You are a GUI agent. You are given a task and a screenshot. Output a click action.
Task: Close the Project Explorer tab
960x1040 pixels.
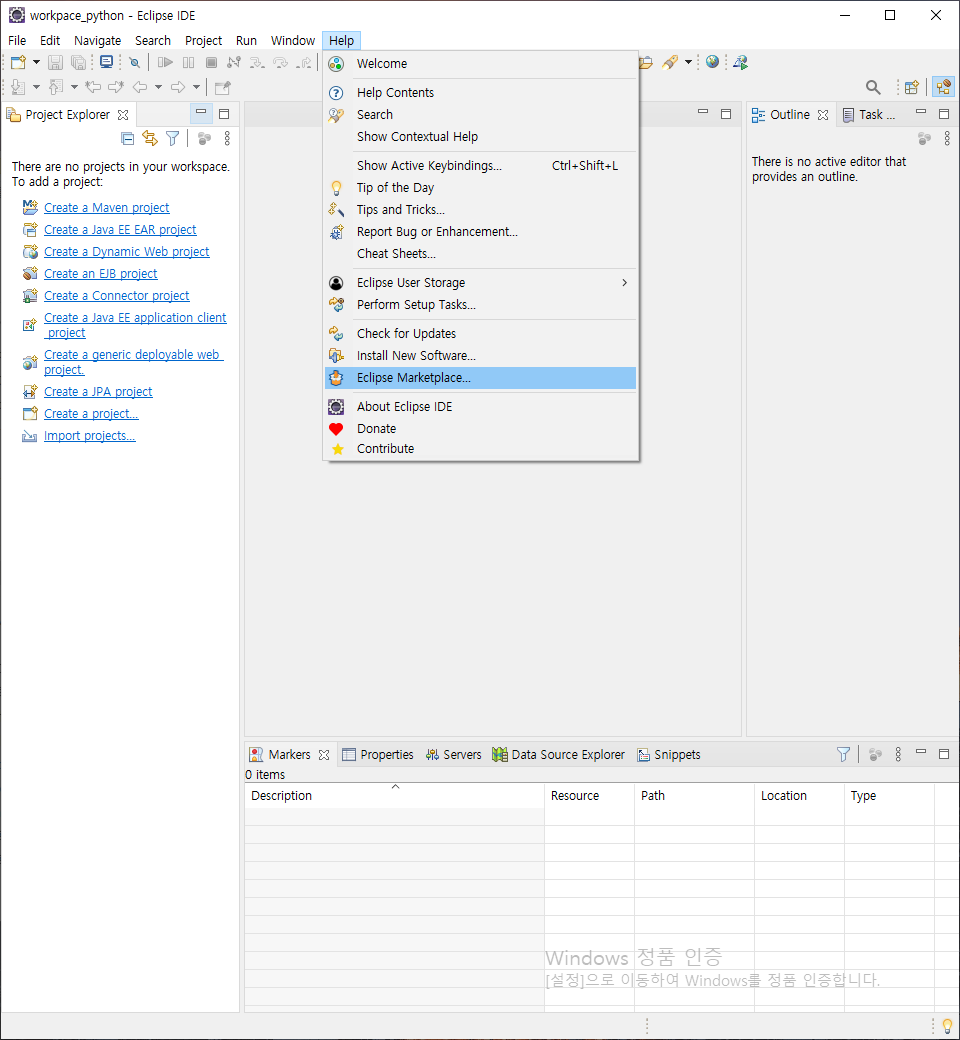click(x=123, y=115)
